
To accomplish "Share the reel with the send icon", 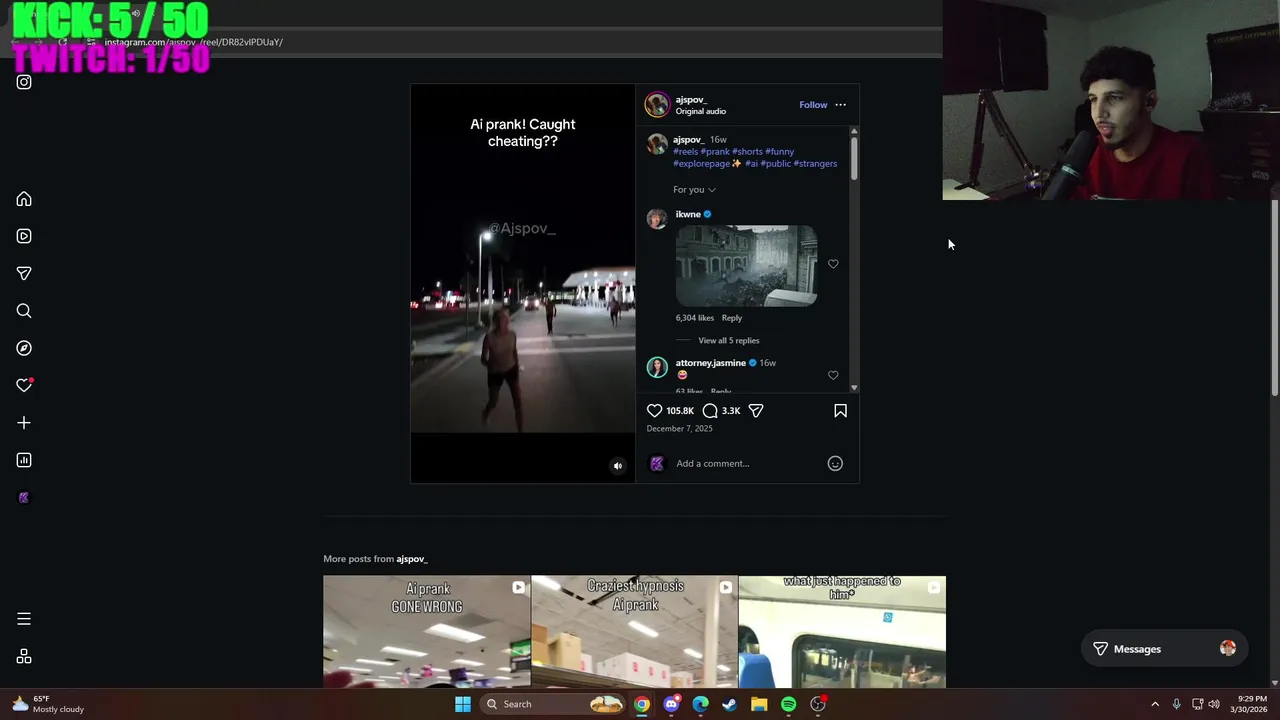I will (x=756, y=410).
